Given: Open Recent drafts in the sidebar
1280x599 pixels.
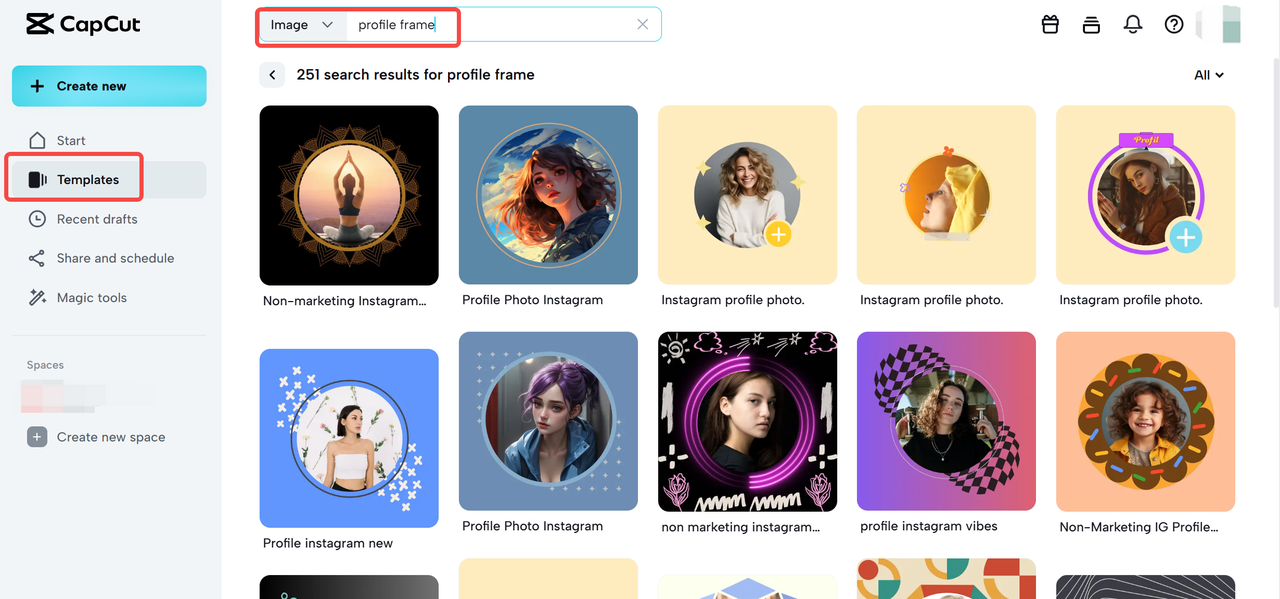Looking at the screenshot, I should point(109,219).
